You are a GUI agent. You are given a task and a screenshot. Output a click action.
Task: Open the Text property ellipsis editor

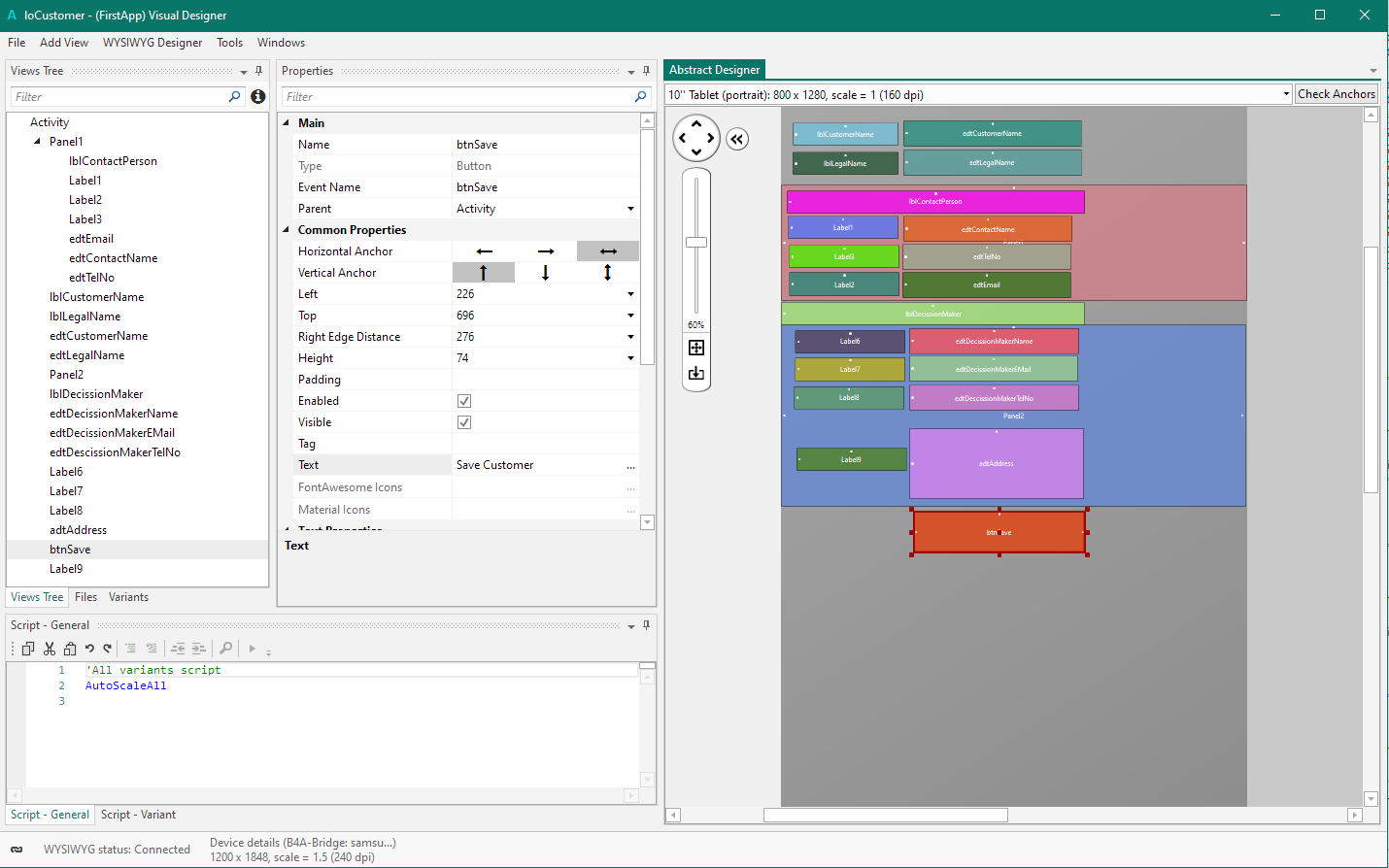point(630,466)
